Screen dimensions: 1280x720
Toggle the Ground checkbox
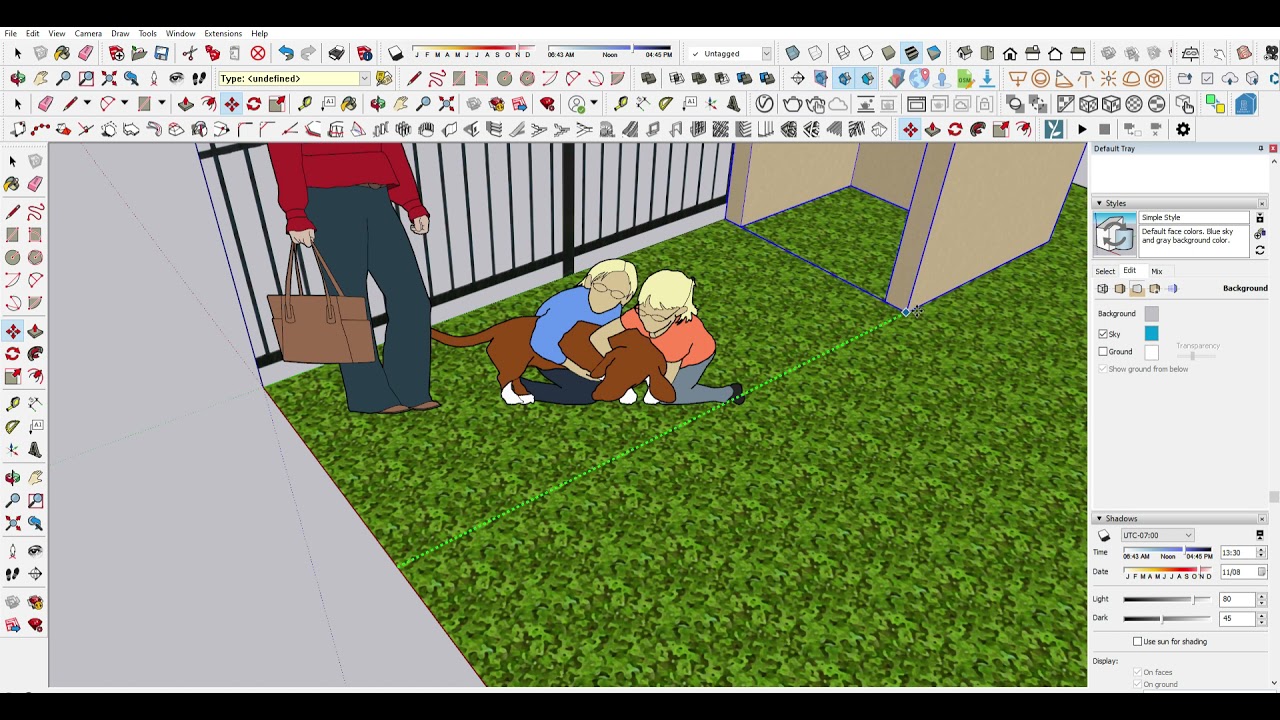tap(1103, 352)
